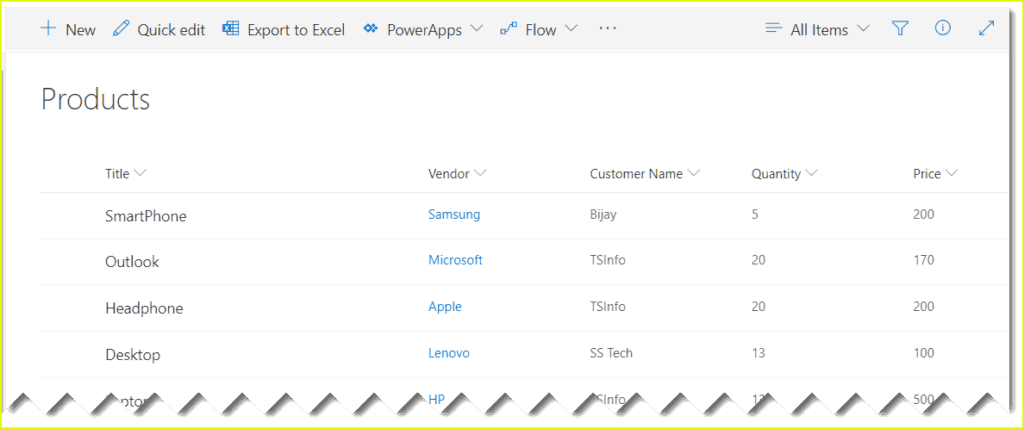Select the Outlook item title
Screen dimensions: 1024x429
point(132,262)
